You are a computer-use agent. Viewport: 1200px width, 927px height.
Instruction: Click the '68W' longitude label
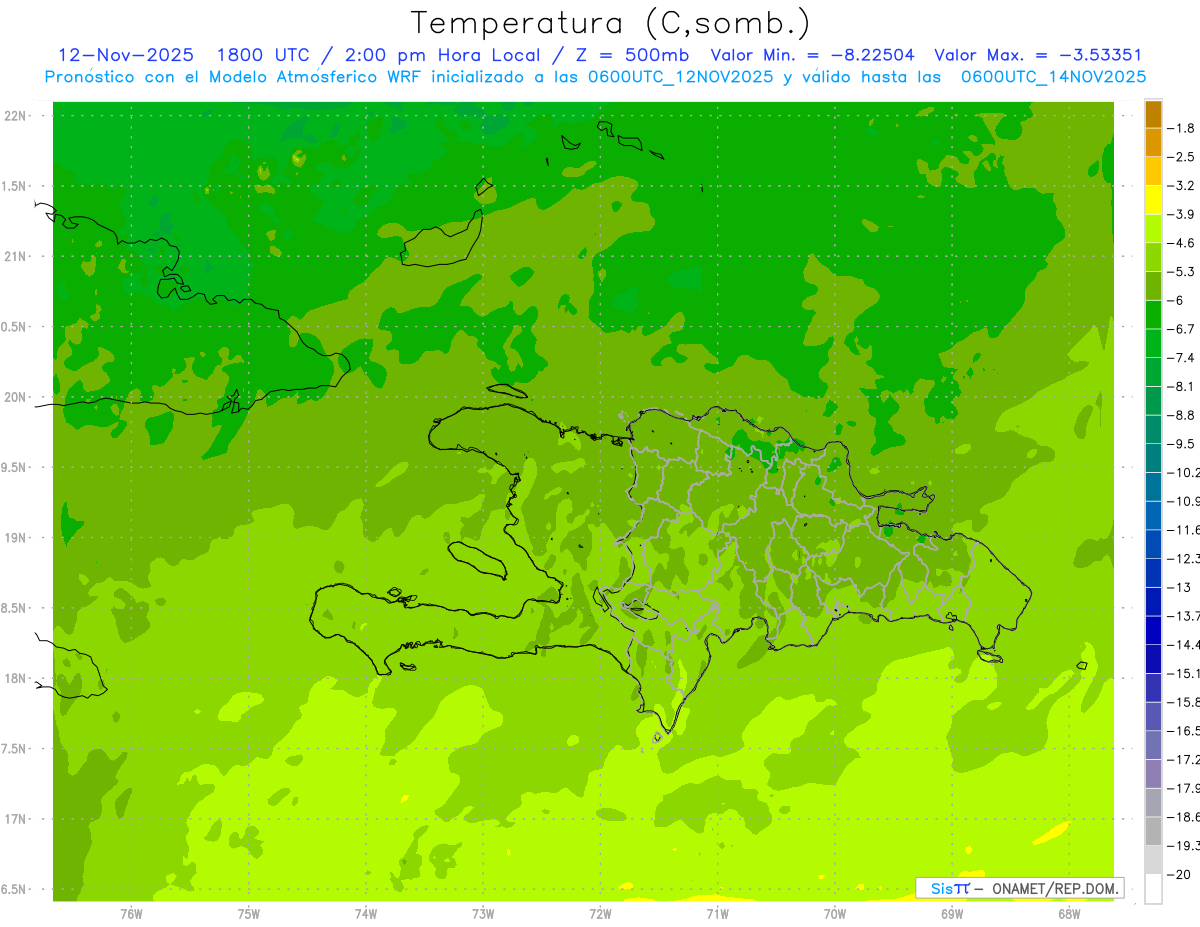1069,914
